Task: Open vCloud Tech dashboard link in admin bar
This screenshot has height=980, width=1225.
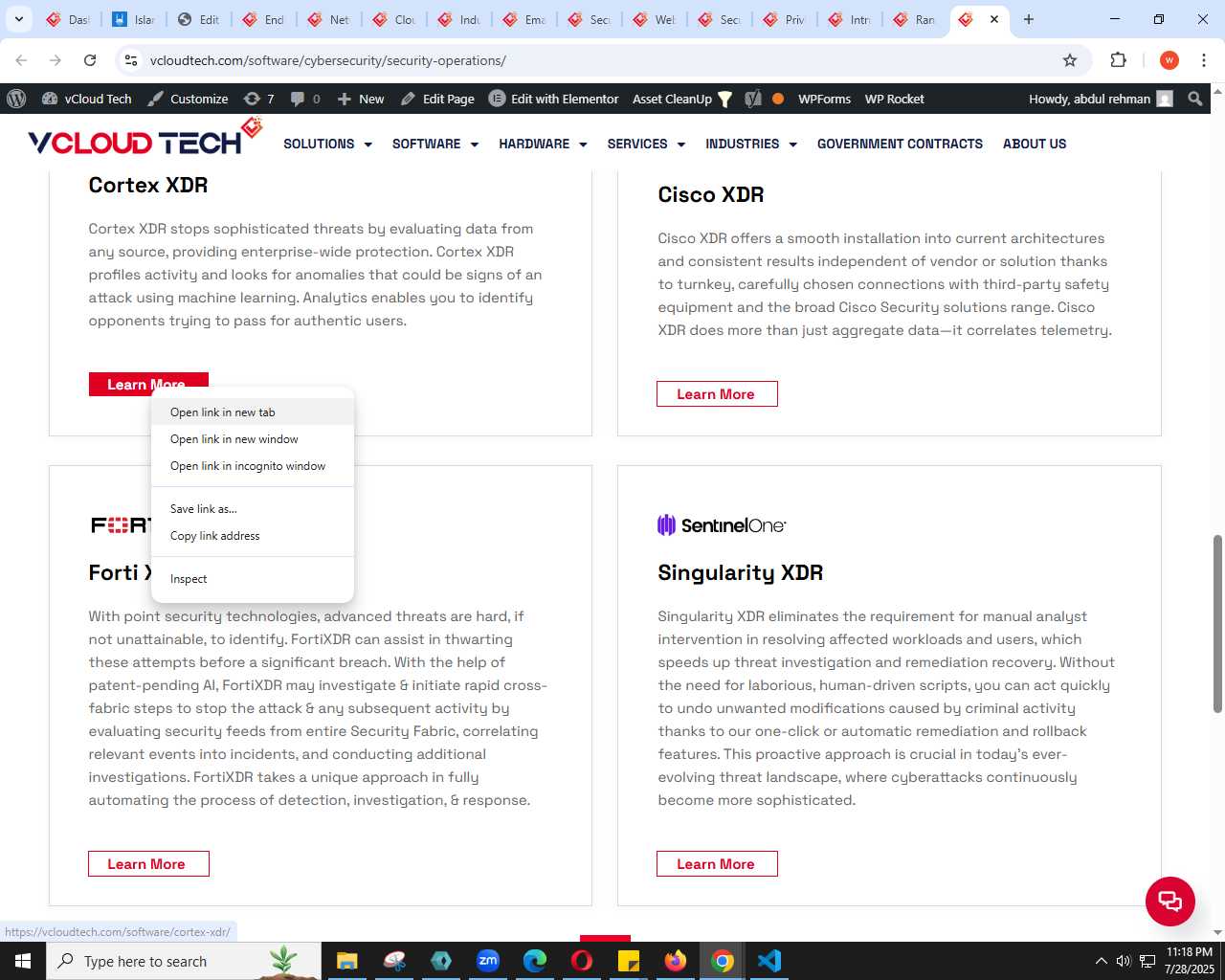Action: tap(87, 99)
